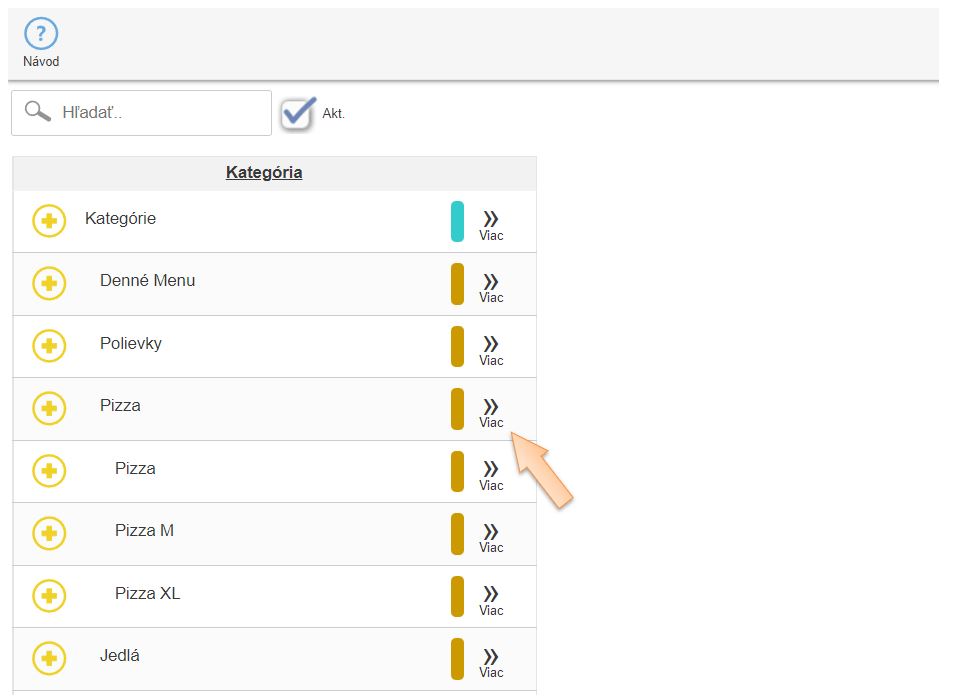Screen dimensions: 969x699
Task: Click the plus icon next to Polievky
Action: 49,345
